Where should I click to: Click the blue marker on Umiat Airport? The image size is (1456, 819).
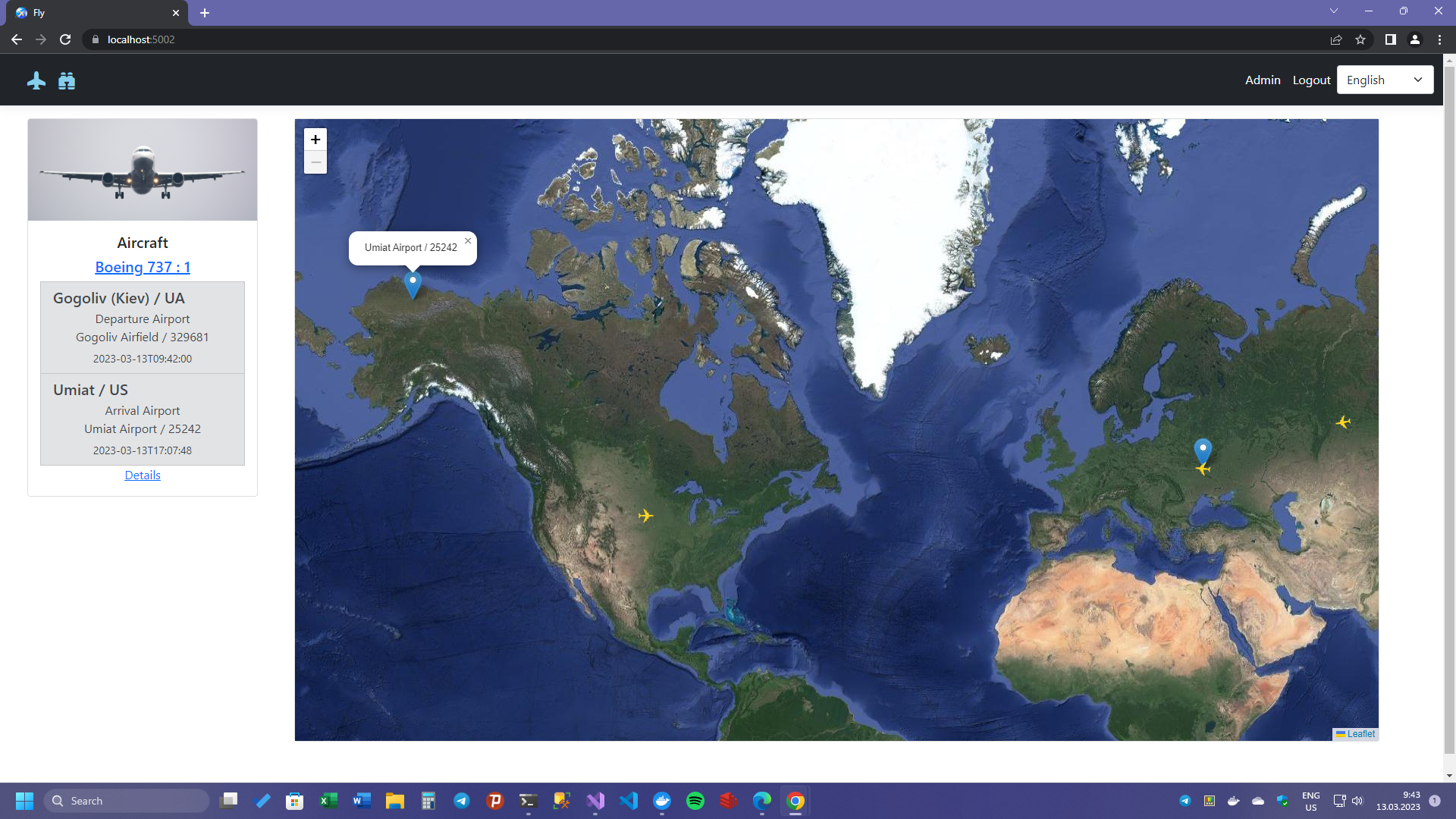[x=413, y=283]
